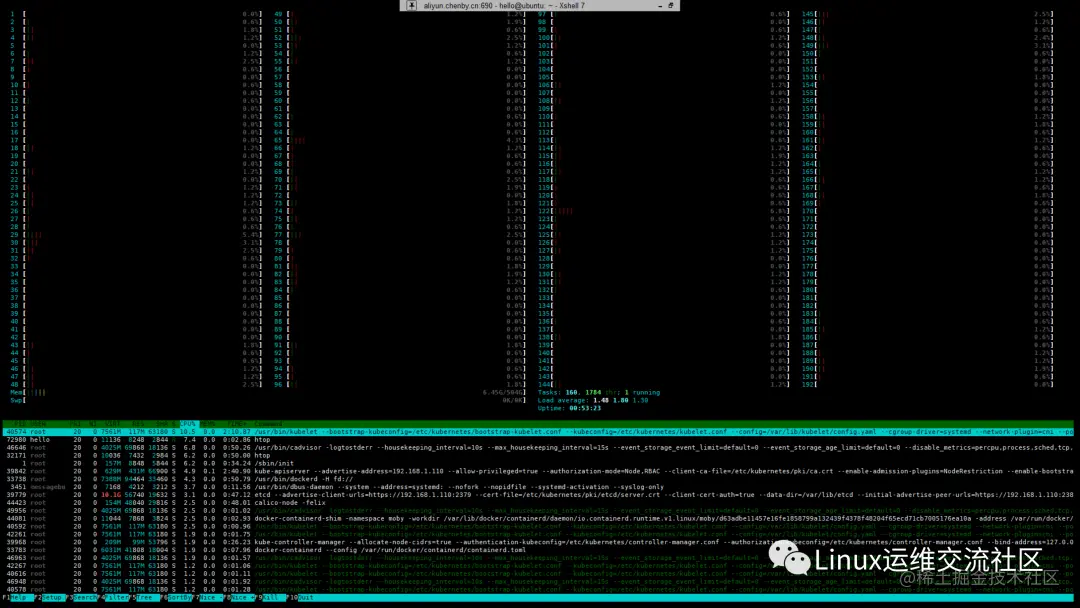1080x608 pixels.
Task: Select cadvisor process row PID 46646
Action: (539, 448)
